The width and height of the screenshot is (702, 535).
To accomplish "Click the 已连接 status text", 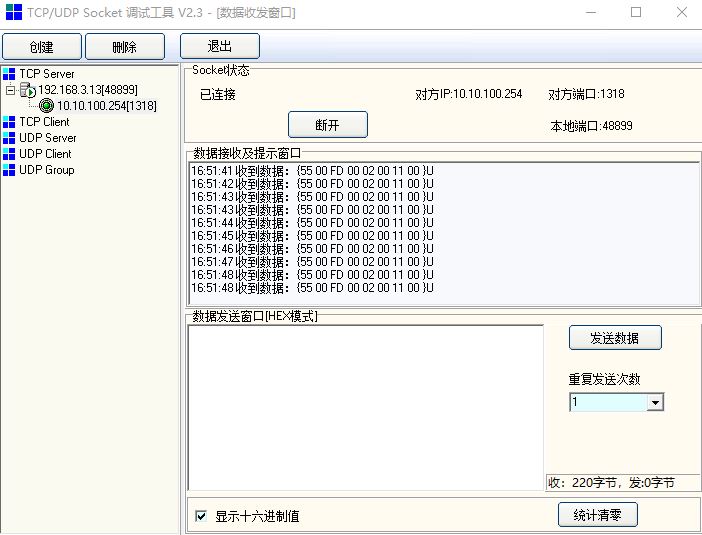I will (x=218, y=94).
